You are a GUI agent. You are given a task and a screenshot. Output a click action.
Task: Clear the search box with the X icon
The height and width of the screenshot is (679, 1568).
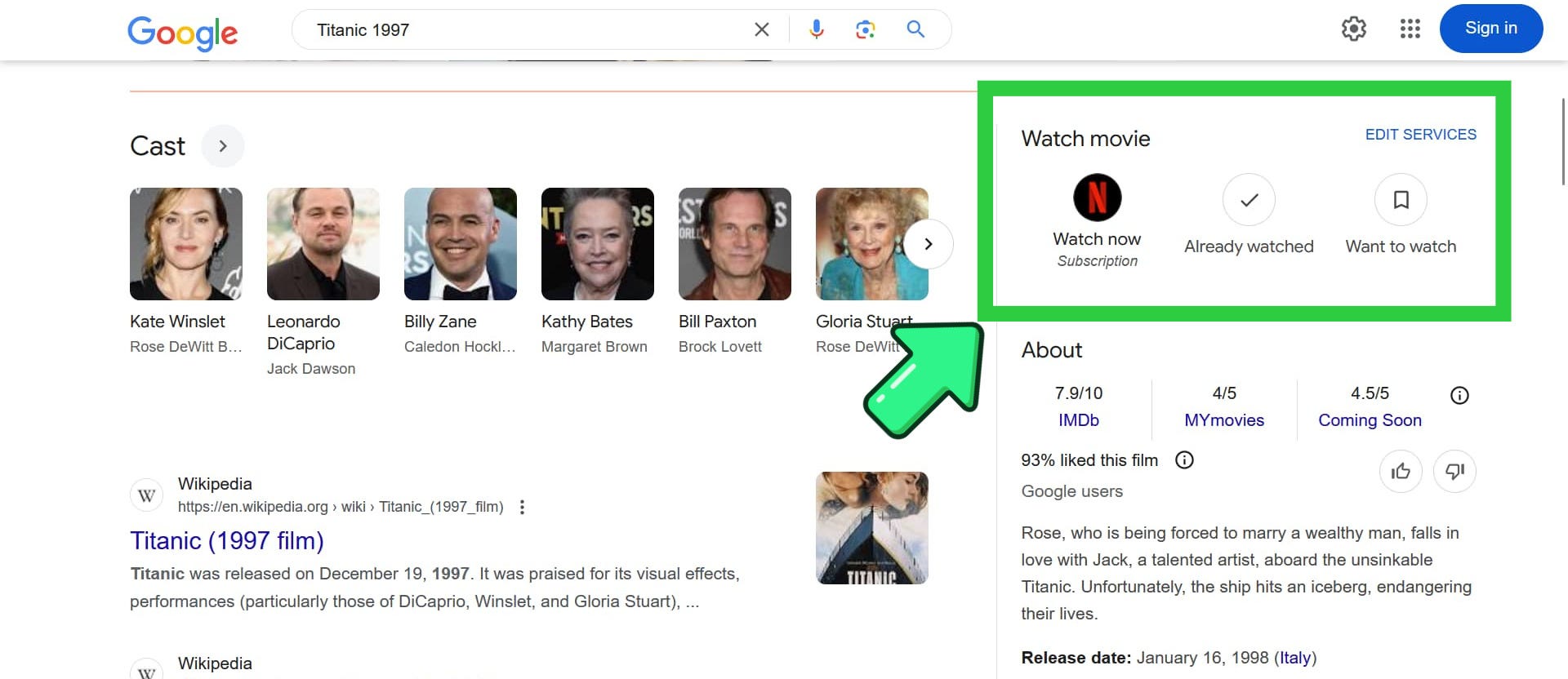762,29
